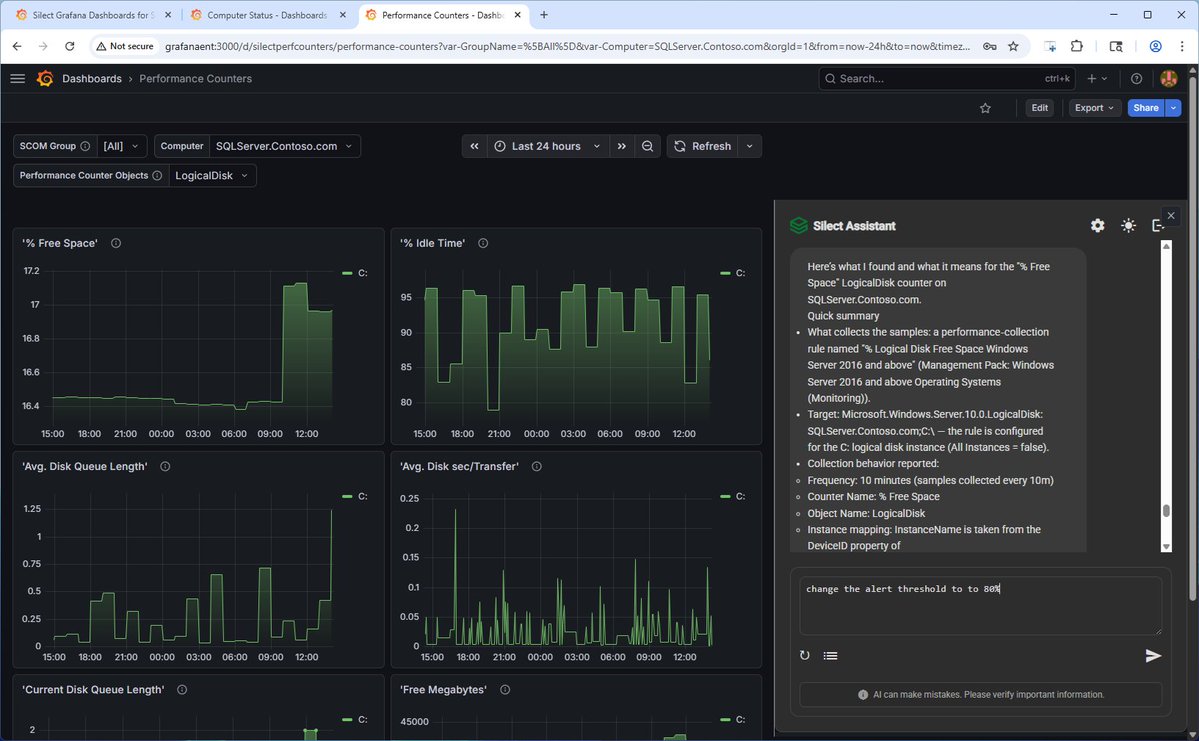Click the Edit dashboard button
Viewport: 1199px width, 741px height.
pos(1039,107)
